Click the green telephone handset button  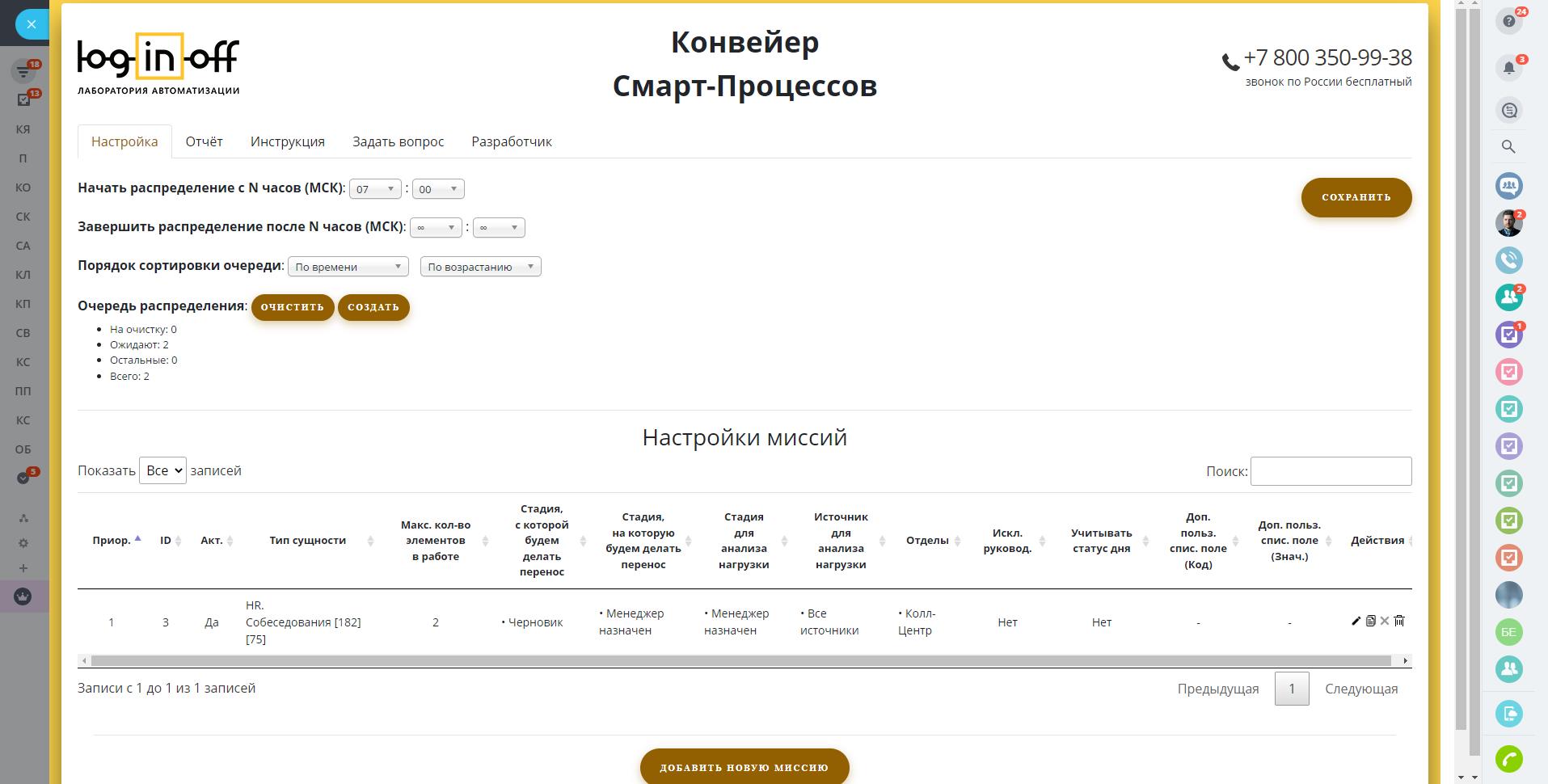click(x=1508, y=759)
